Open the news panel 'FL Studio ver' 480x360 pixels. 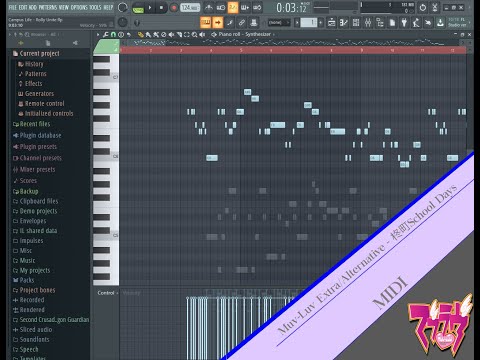pyautogui.click(x=458, y=23)
